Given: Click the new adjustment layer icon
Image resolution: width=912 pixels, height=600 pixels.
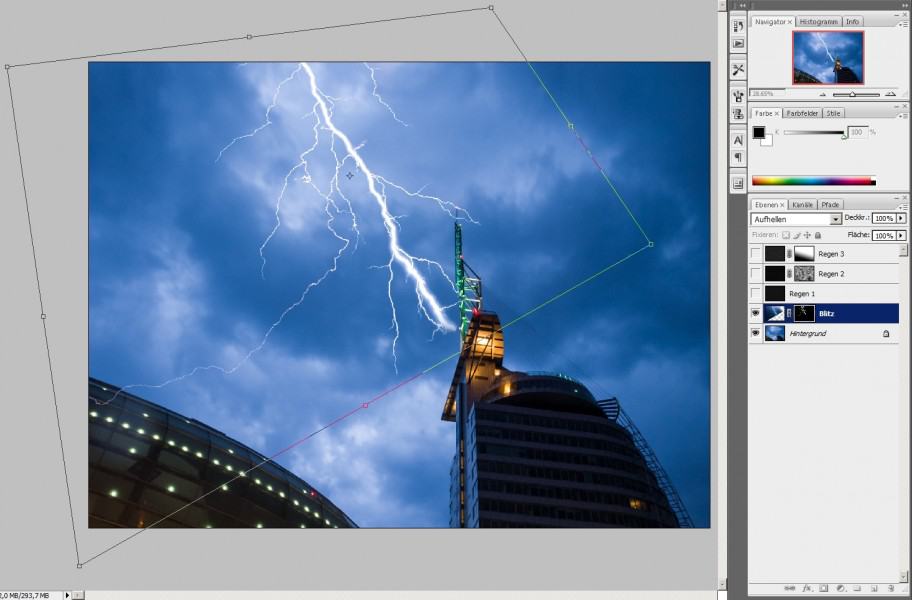Looking at the screenshot, I should pos(840,589).
